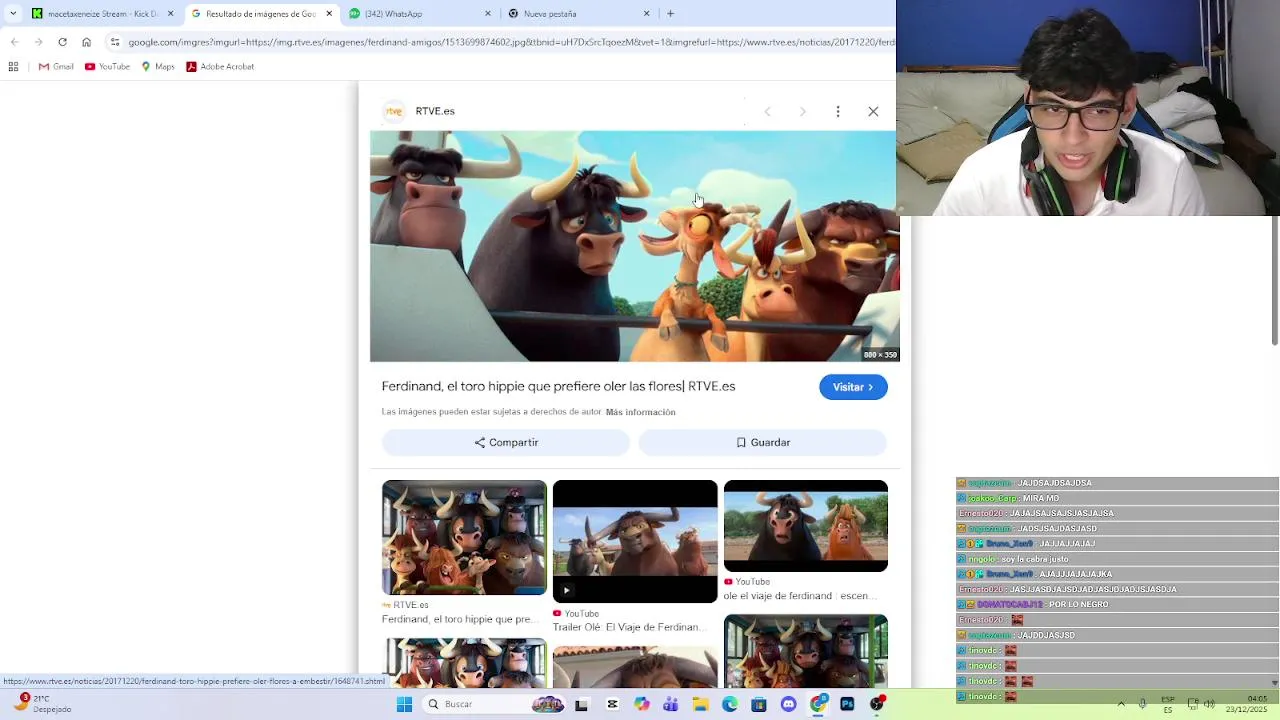The image size is (1280, 720).
Task: Open Microsoft Store from taskbar
Action: point(759,704)
